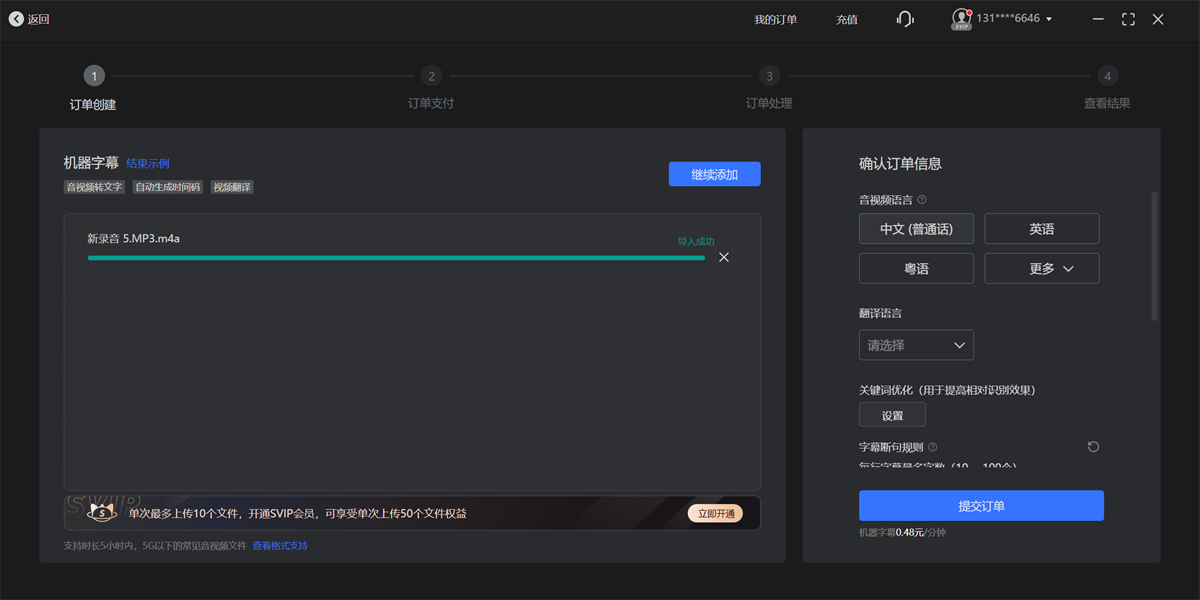Click 继续添加 button
The width and height of the screenshot is (1200, 600).
tap(714, 174)
